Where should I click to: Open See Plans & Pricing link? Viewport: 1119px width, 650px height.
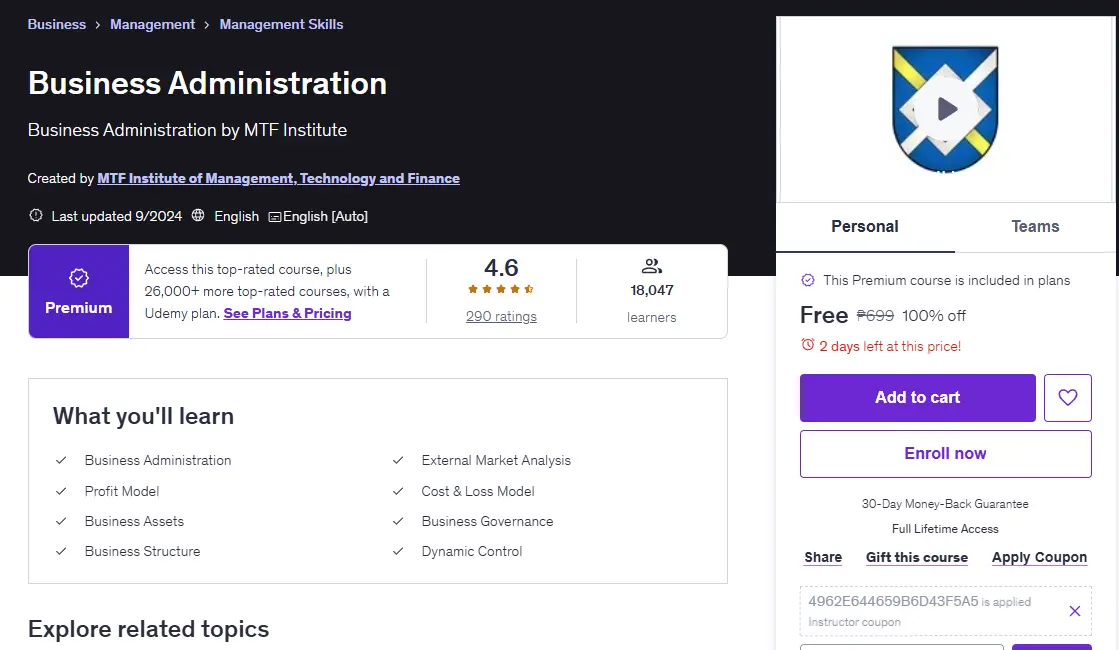point(288,313)
